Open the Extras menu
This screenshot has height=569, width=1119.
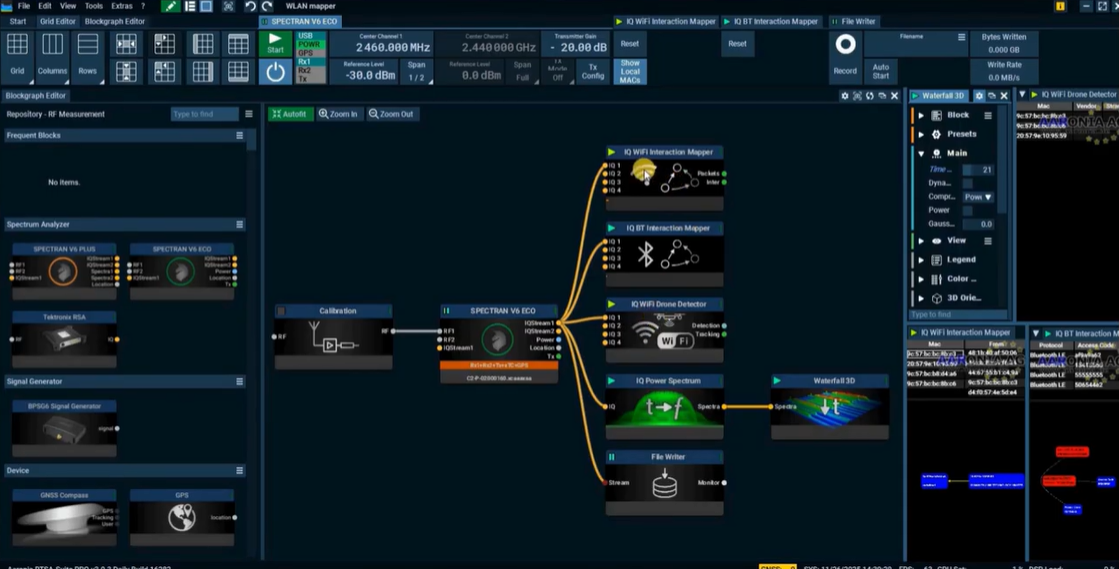click(121, 6)
